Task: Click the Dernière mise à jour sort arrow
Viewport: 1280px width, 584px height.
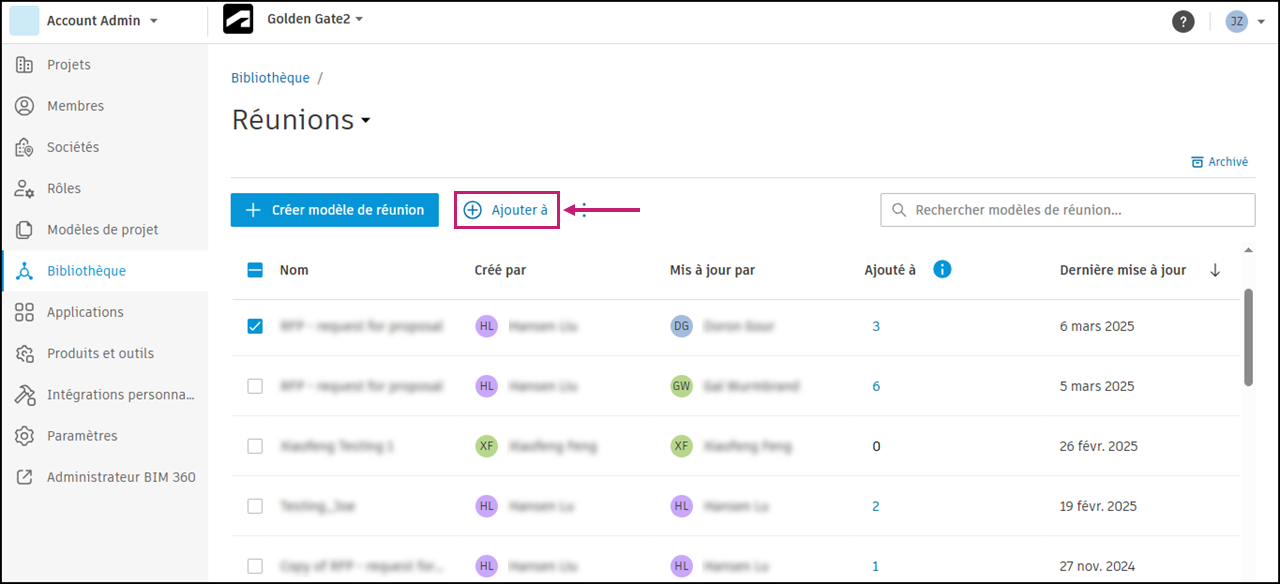Action: 1215,270
